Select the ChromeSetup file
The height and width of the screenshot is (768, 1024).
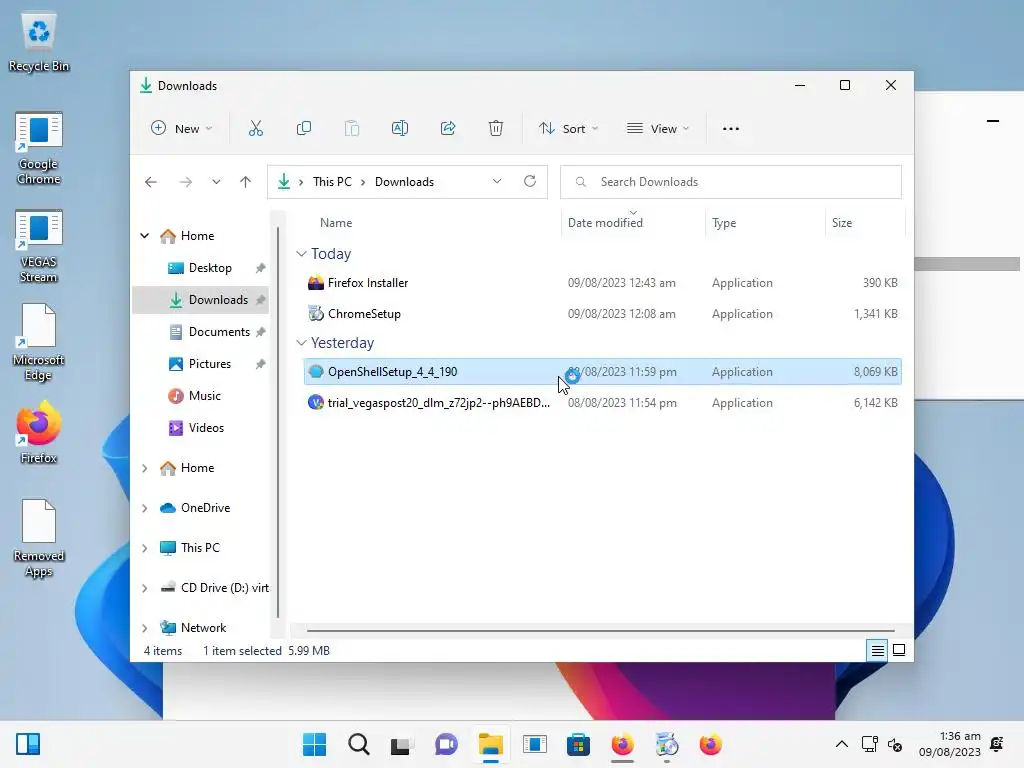point(603,313)
